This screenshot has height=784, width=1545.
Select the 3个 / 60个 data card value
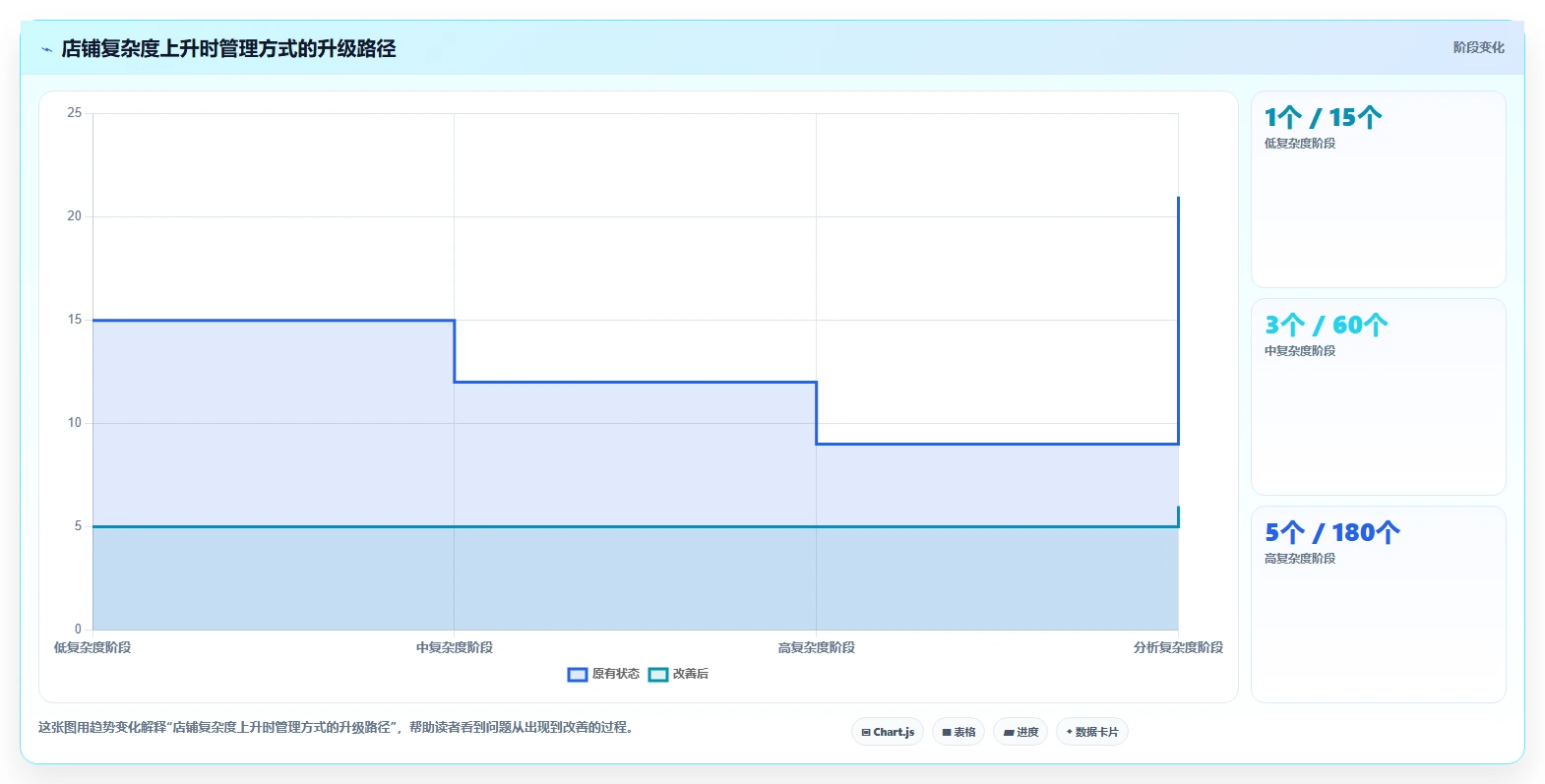tap(1326, 326)
